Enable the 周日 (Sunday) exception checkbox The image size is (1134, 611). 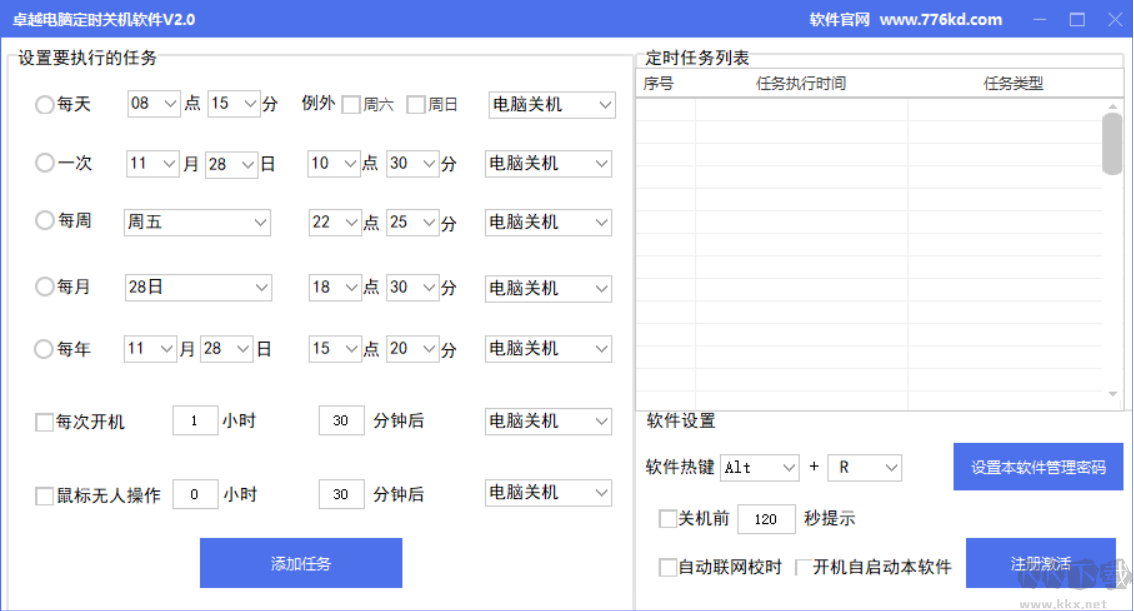click(415, 103)
